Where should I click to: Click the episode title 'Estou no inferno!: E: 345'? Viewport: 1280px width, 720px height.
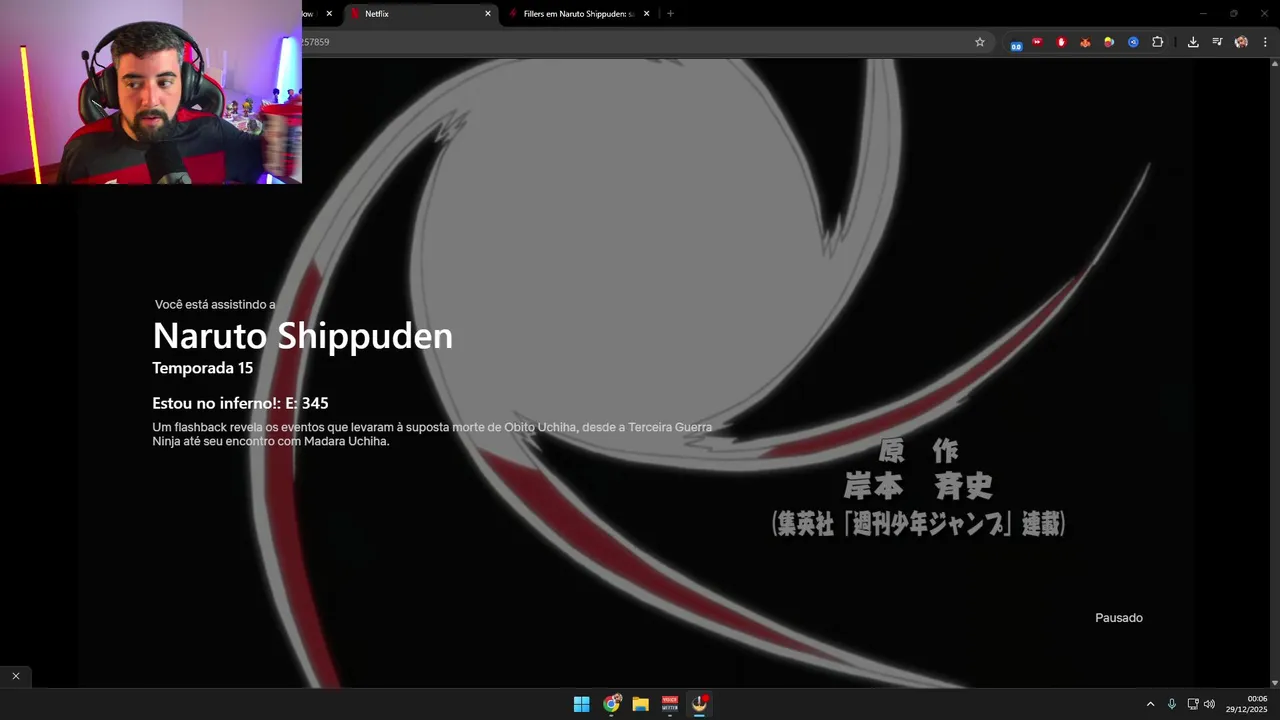pos(240,403)
